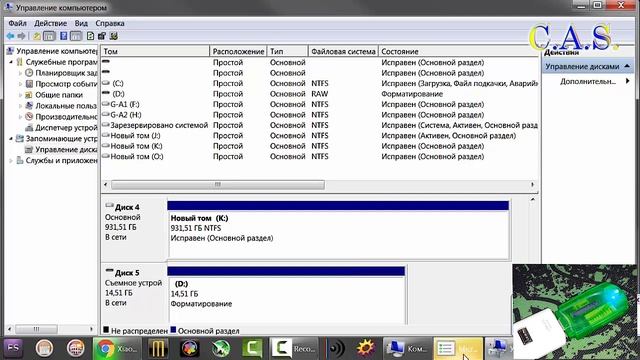Open Chrome Xiao... taskbar button
The image size is (640, 360).
point(118,349)
